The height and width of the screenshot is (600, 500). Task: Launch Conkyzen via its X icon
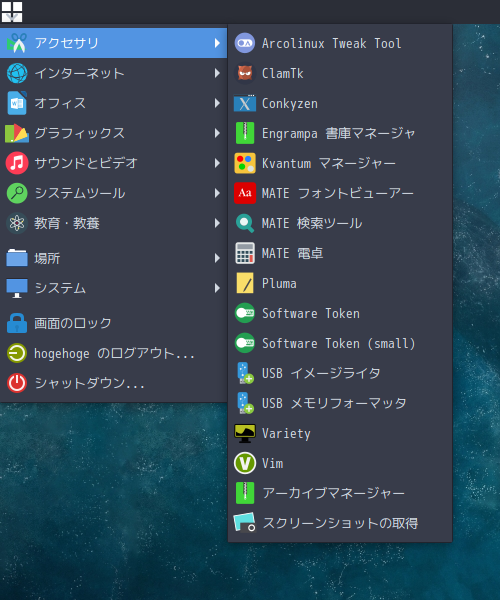245,103
